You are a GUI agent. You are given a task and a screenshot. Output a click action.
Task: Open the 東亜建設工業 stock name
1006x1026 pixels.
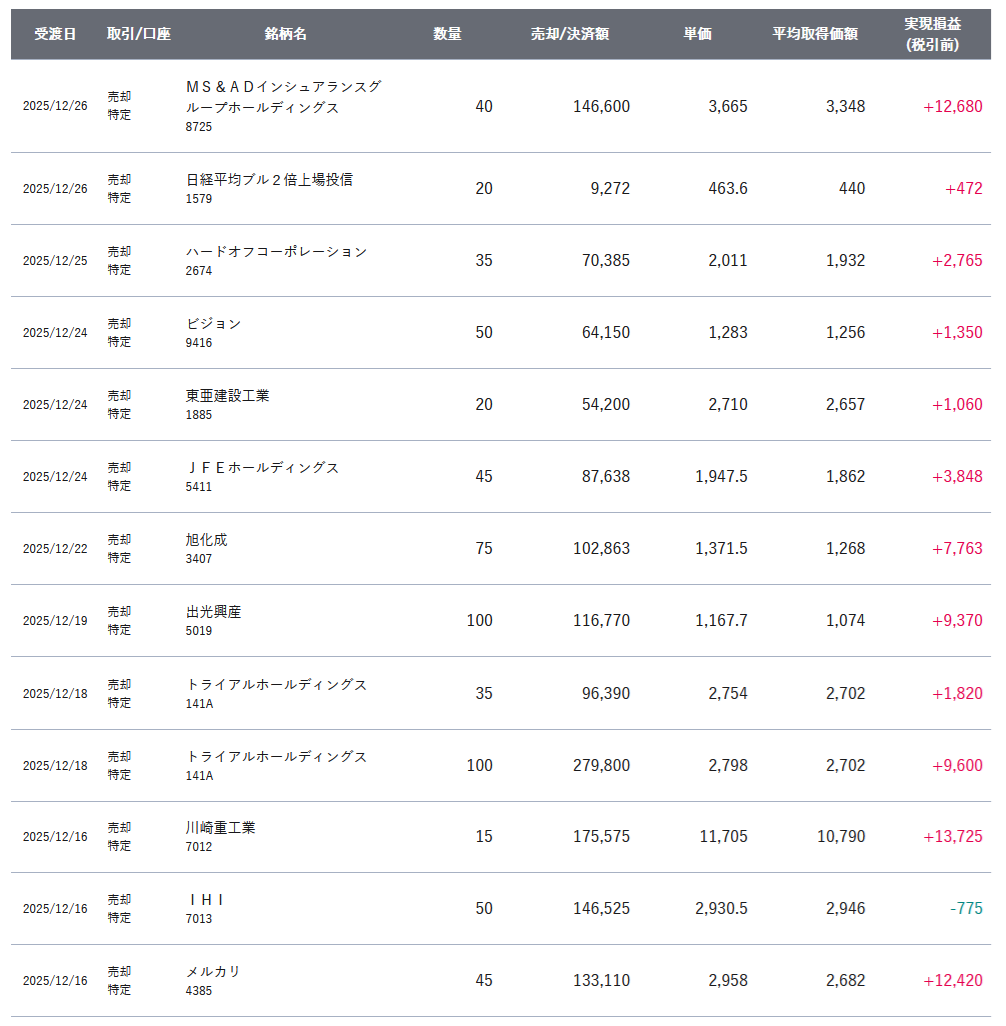[227, 396]
